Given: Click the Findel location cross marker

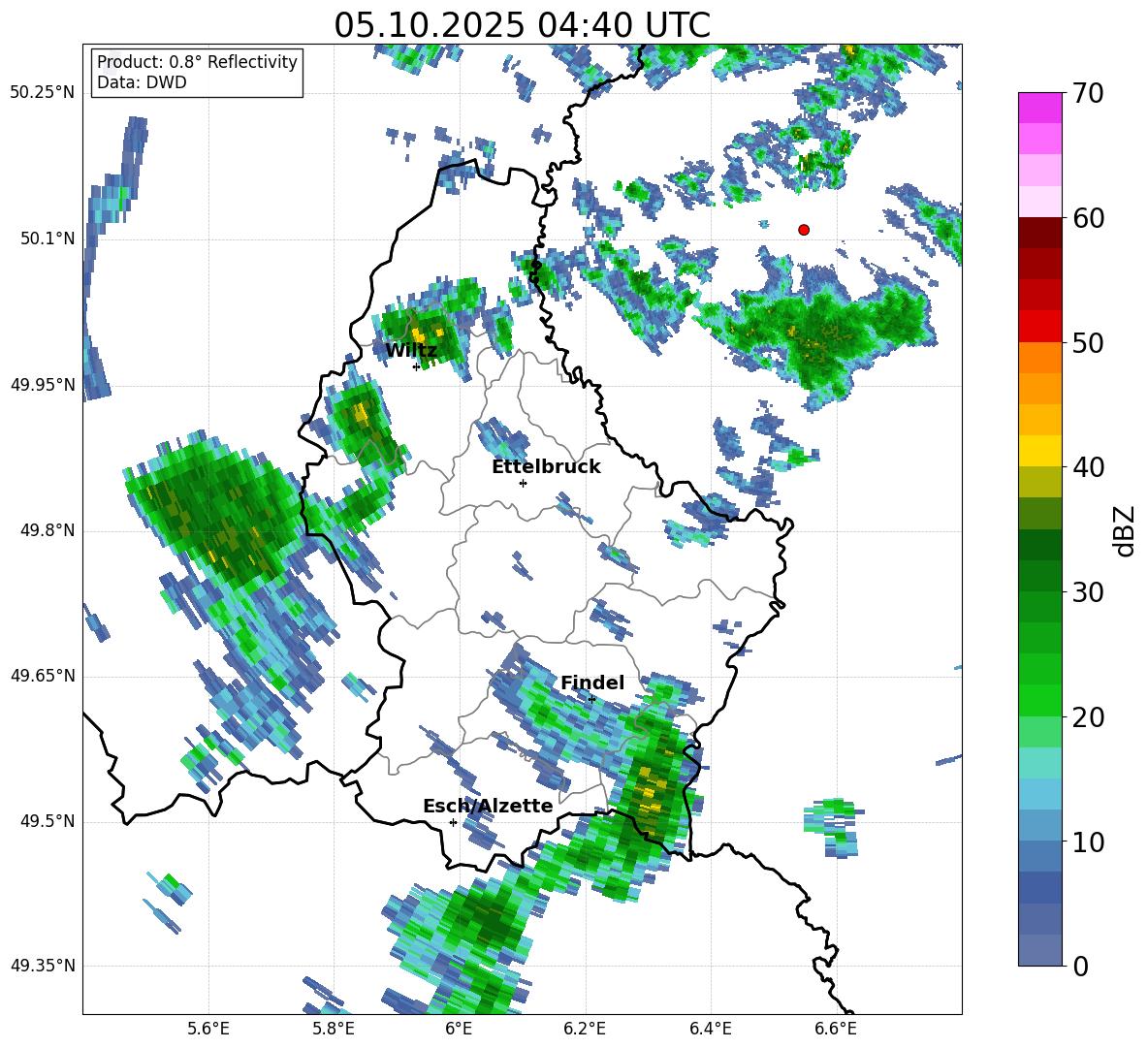Looking at the screenshot, I should [591, 699].
